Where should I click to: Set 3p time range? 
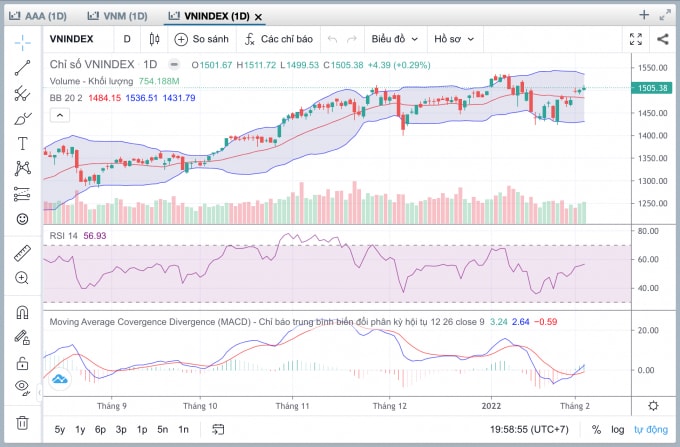(121, 430)
